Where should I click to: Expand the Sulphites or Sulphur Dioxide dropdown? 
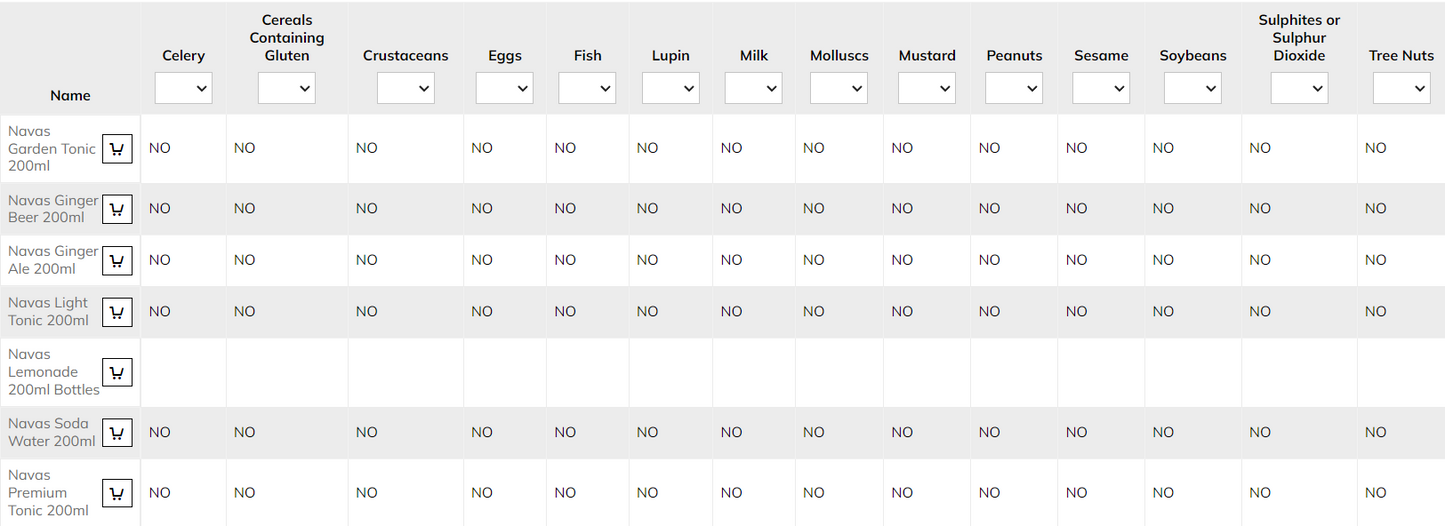[x=1299, y=88]
